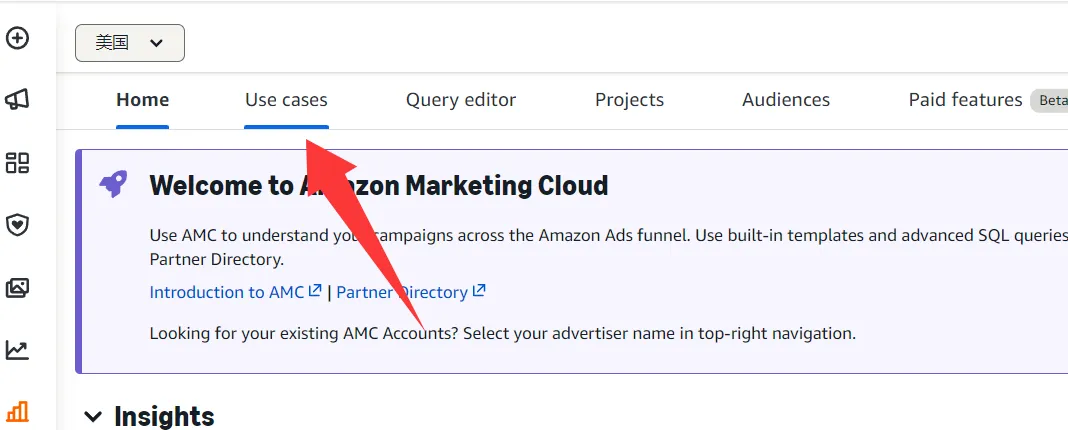Click the plus circle create icon
Image resolution: width=1068 pixels, height=430 pixels.
point(18,39)
